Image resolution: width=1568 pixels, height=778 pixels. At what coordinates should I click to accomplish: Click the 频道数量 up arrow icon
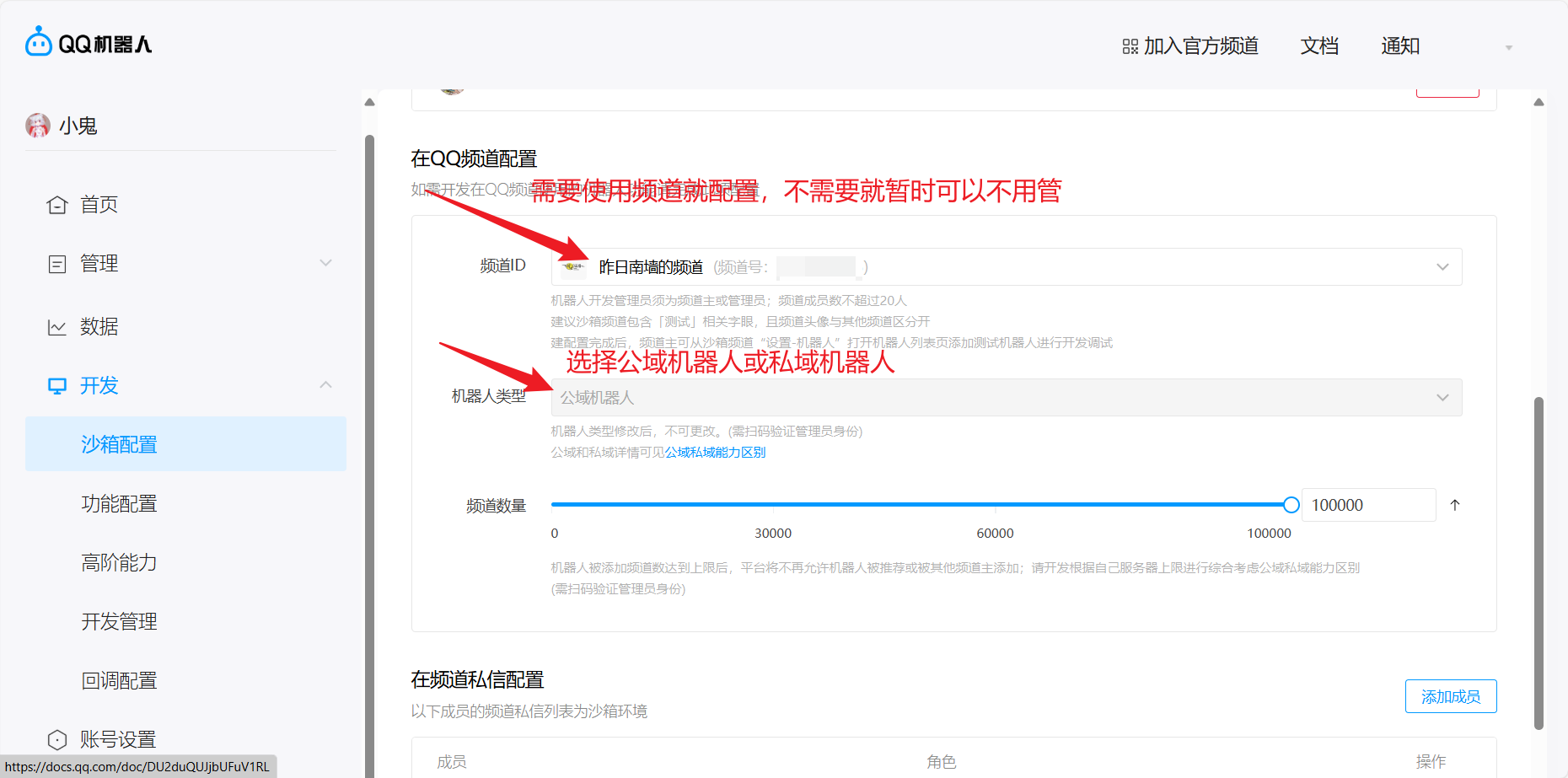click(x=1454, y=505)
